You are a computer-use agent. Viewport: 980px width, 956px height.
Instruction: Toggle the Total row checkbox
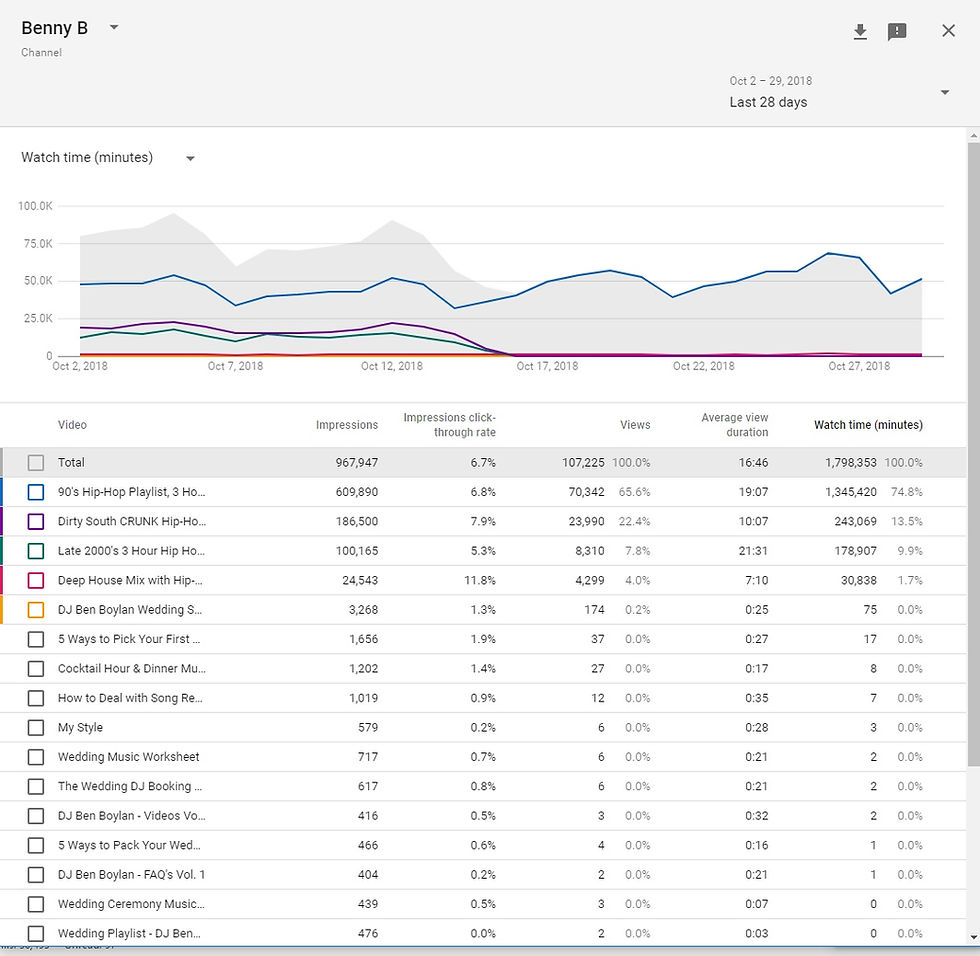(36, 463)
